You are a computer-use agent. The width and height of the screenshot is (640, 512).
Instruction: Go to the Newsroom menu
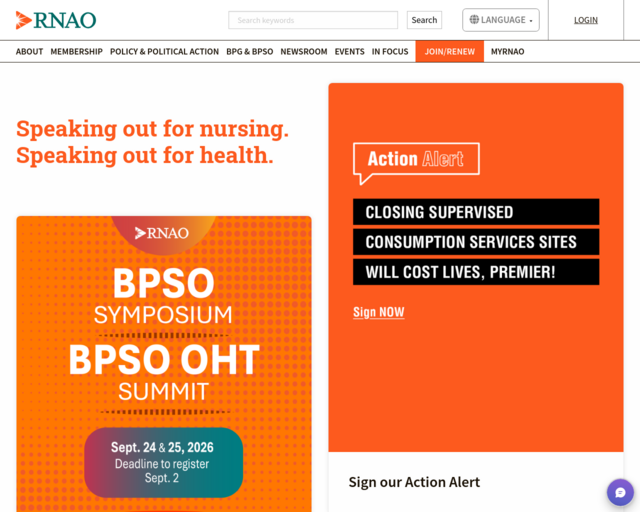304,51
